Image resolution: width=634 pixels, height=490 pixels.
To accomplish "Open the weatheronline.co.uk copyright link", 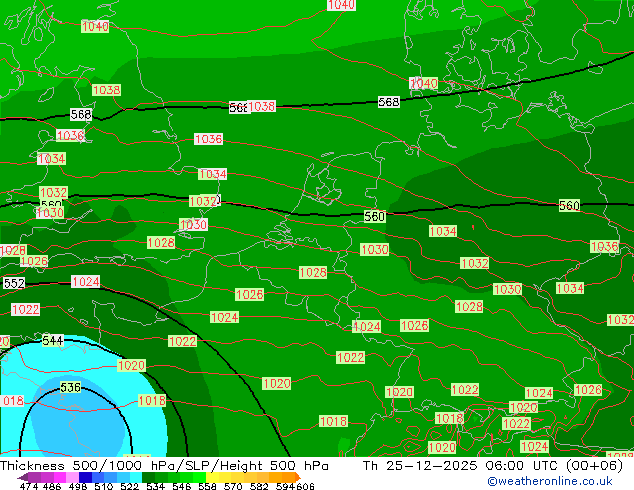I will click(x=550, y=481).
